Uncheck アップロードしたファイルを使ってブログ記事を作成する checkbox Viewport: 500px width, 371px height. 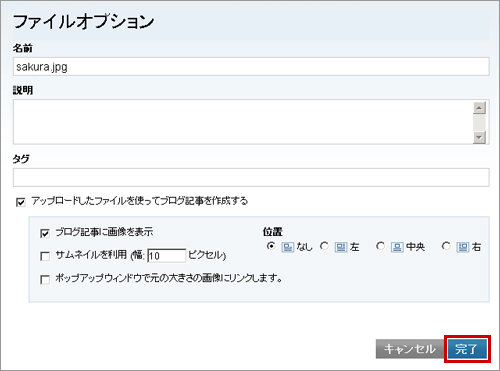pyautogui.click(x=21, y=202)
